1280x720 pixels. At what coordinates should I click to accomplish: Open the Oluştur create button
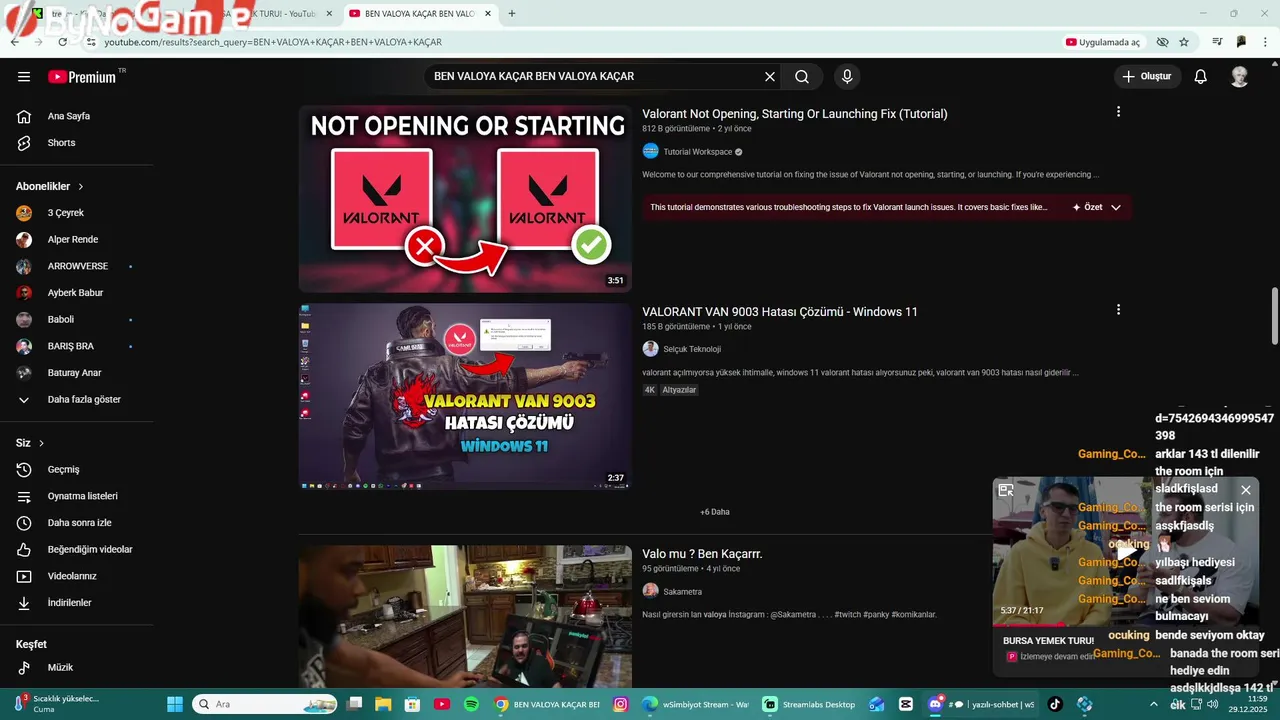1147,76
